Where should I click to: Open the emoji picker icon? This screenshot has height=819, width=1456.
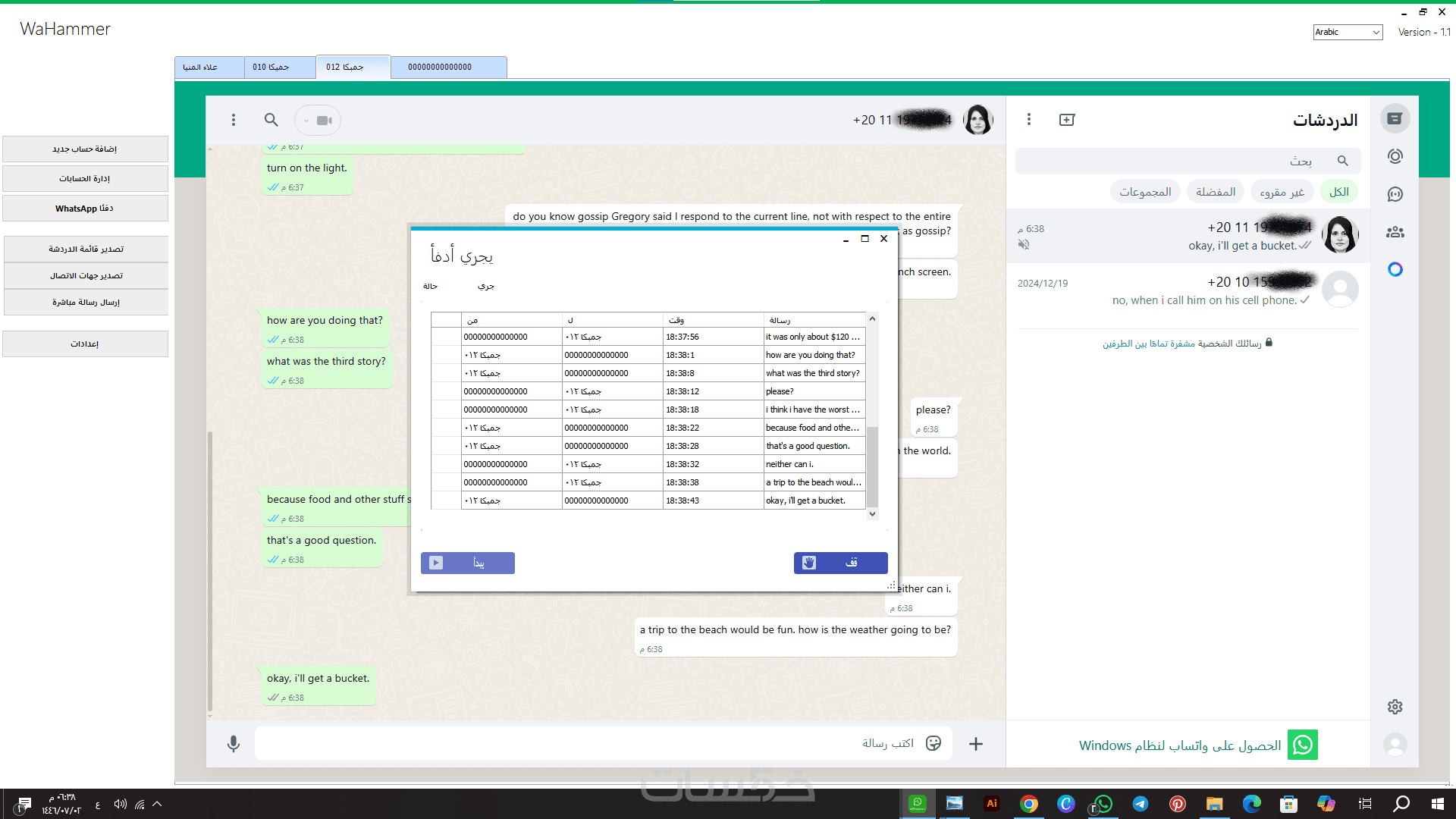click(934, 743)
